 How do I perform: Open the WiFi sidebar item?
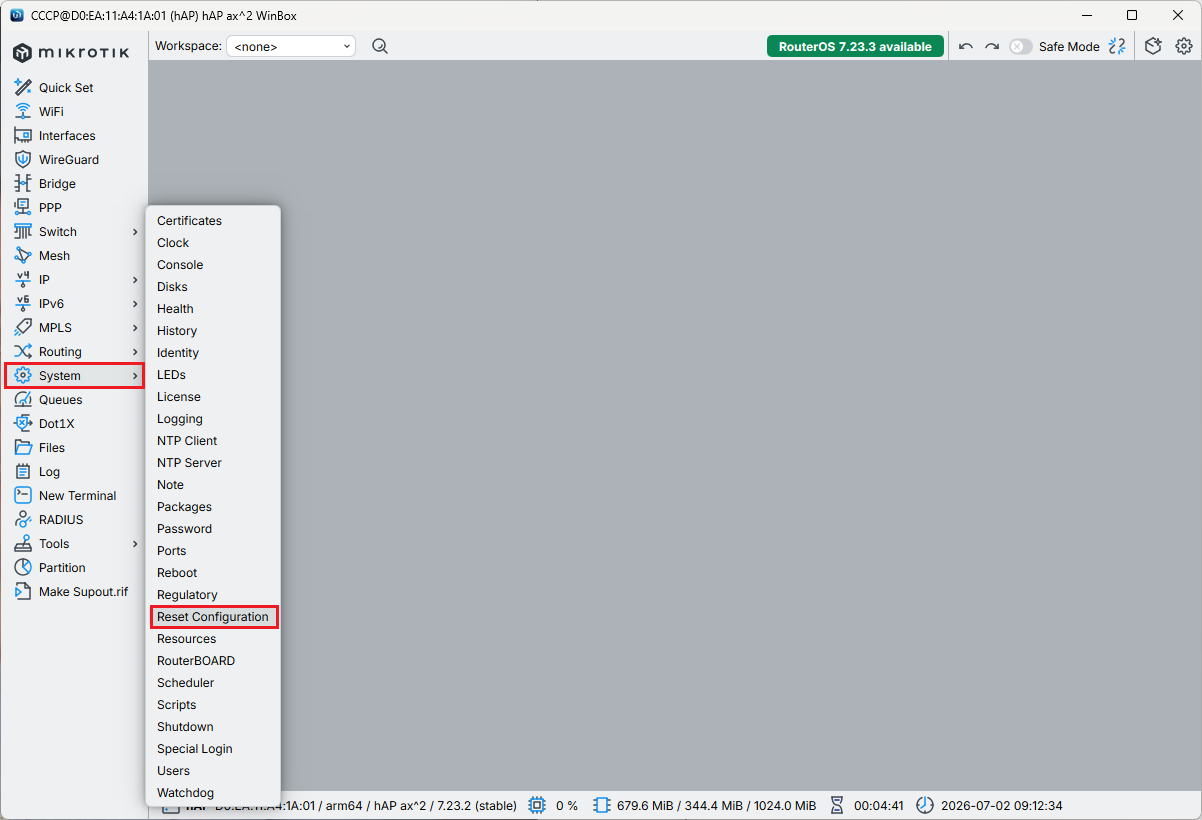(x=38, y=112)
